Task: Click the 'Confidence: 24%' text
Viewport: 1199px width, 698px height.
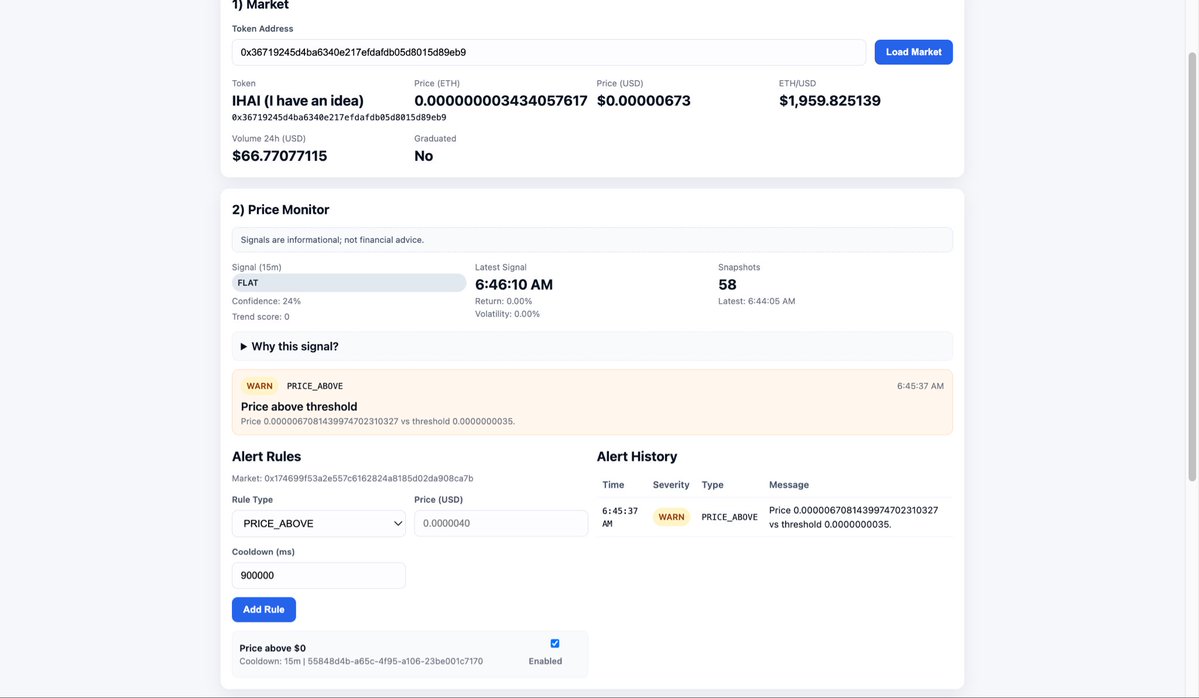Action: 266,301
